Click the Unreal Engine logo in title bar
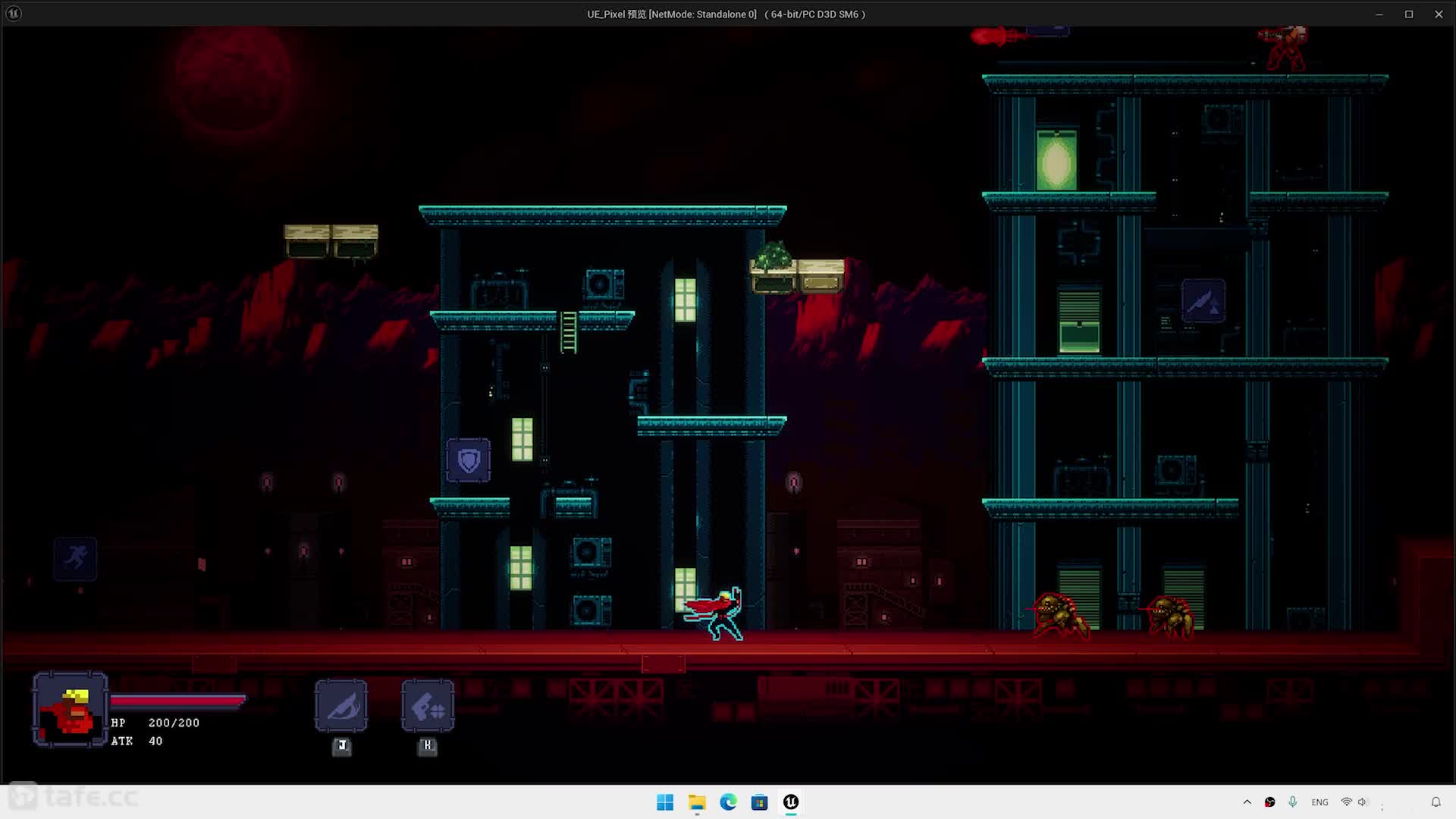Image resolution: width=1456 pixels, height=819 pixels. click(14, 14)
